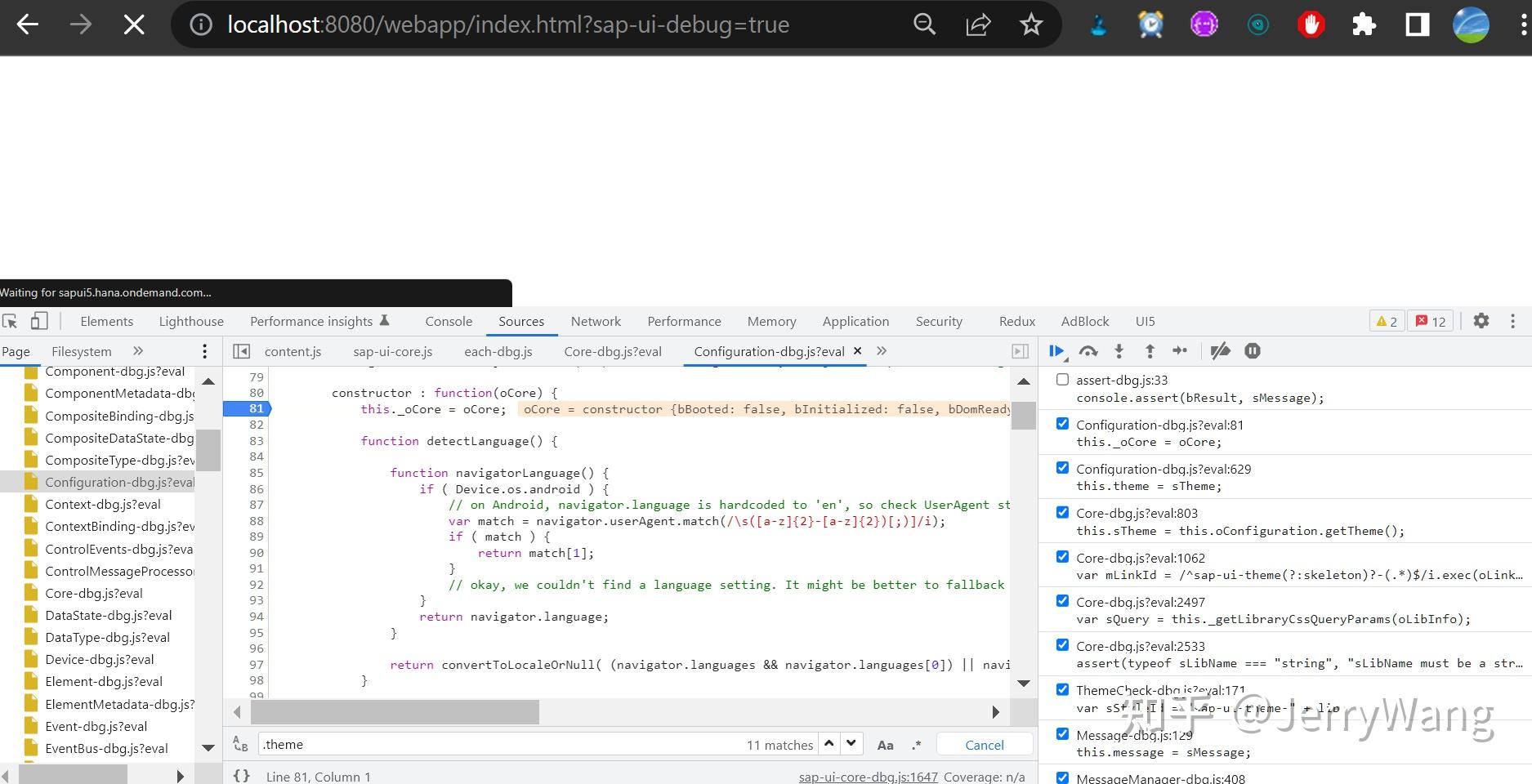This screenshot has height=784, width=1532.
Task: Jump to next search match
Action: 851,743
